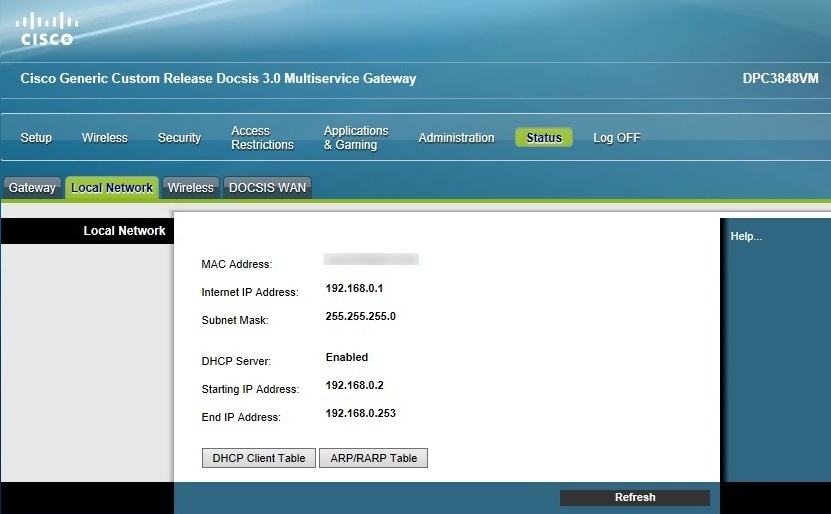Open the Setup menu
The height and width of the screenshot is (514, 831).
(36, 138)
